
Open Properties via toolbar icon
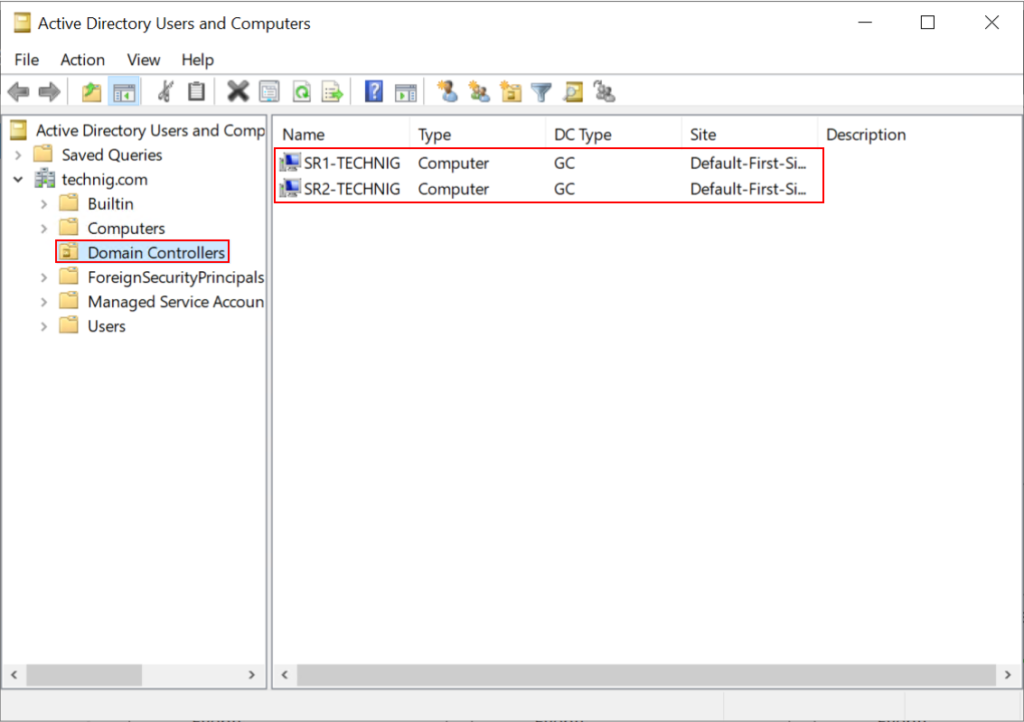[x=269, y=92]
